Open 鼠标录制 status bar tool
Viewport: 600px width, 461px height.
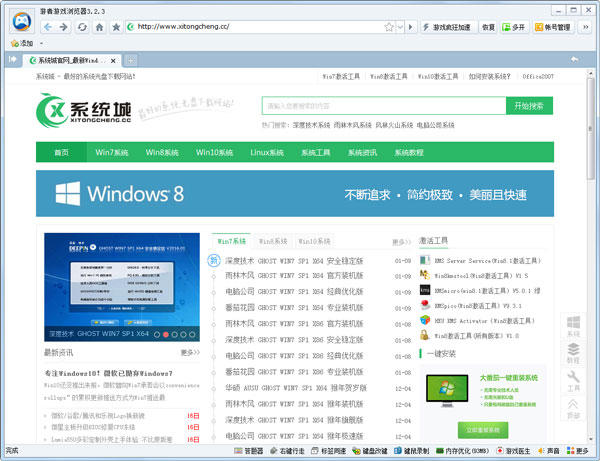tap(411, 451)
